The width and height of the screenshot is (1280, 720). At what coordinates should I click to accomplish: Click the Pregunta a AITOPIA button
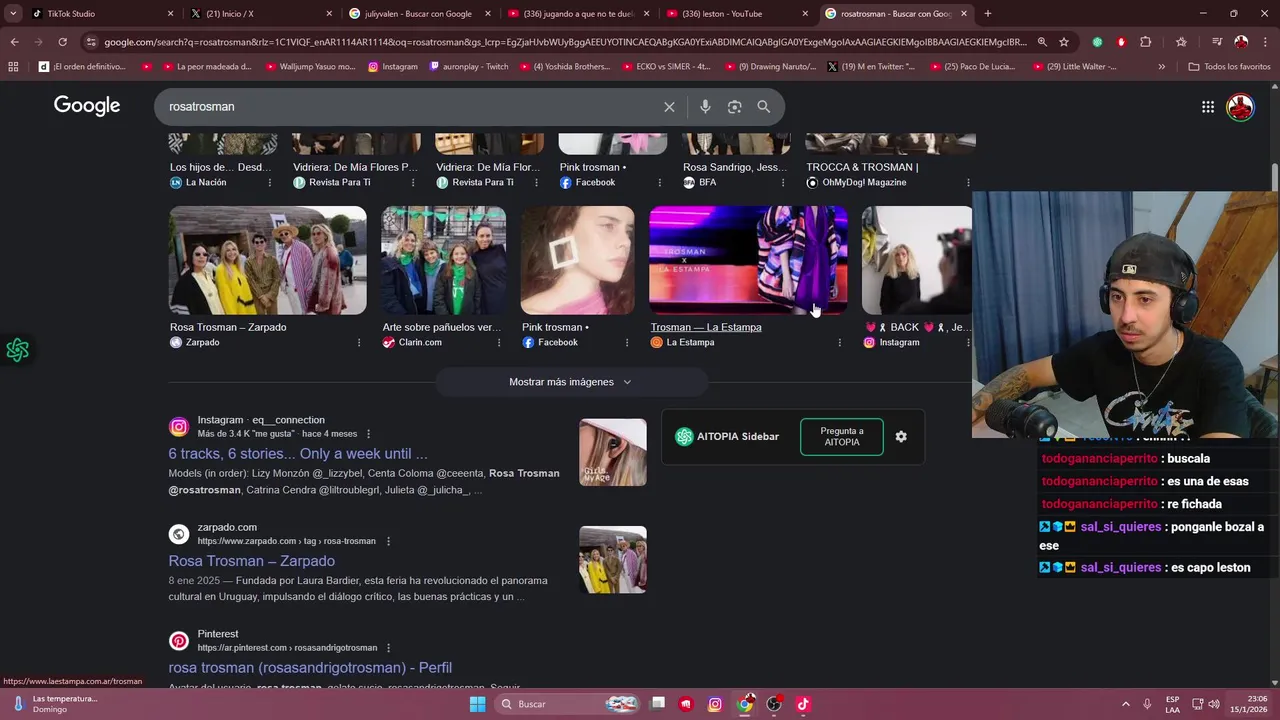coord(842,437)
